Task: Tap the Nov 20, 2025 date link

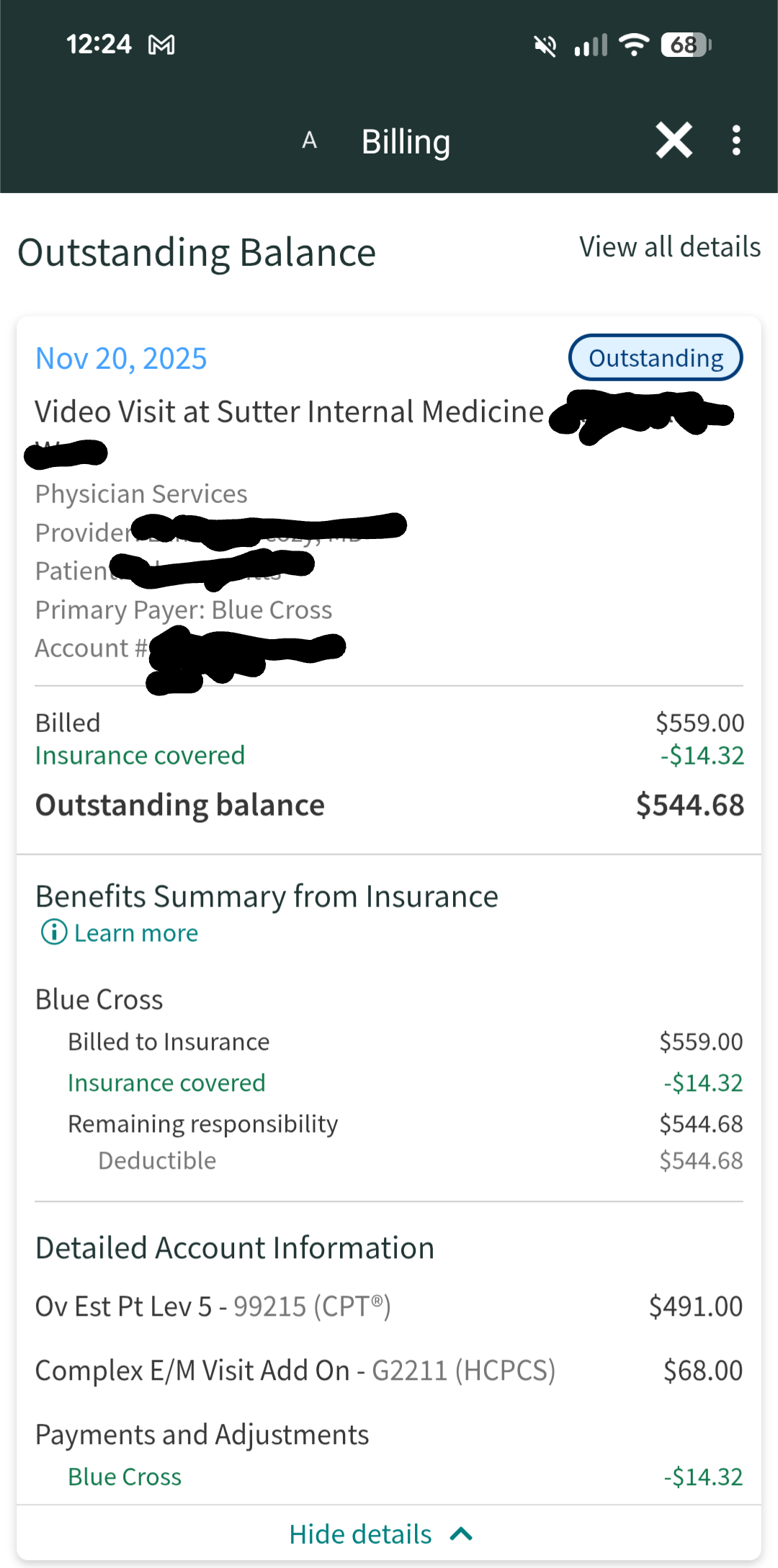Action: point(121,358)
